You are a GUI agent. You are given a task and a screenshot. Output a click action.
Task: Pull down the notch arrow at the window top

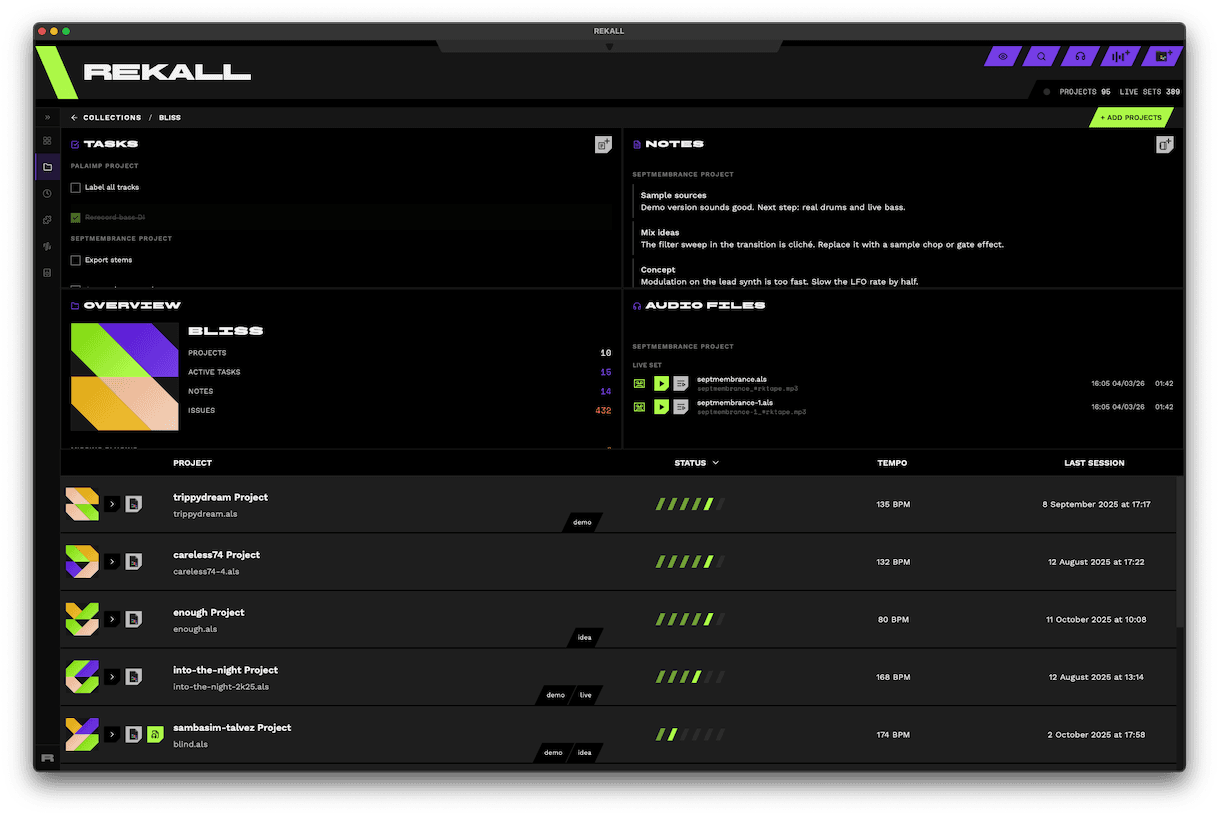tap(609, 47)
